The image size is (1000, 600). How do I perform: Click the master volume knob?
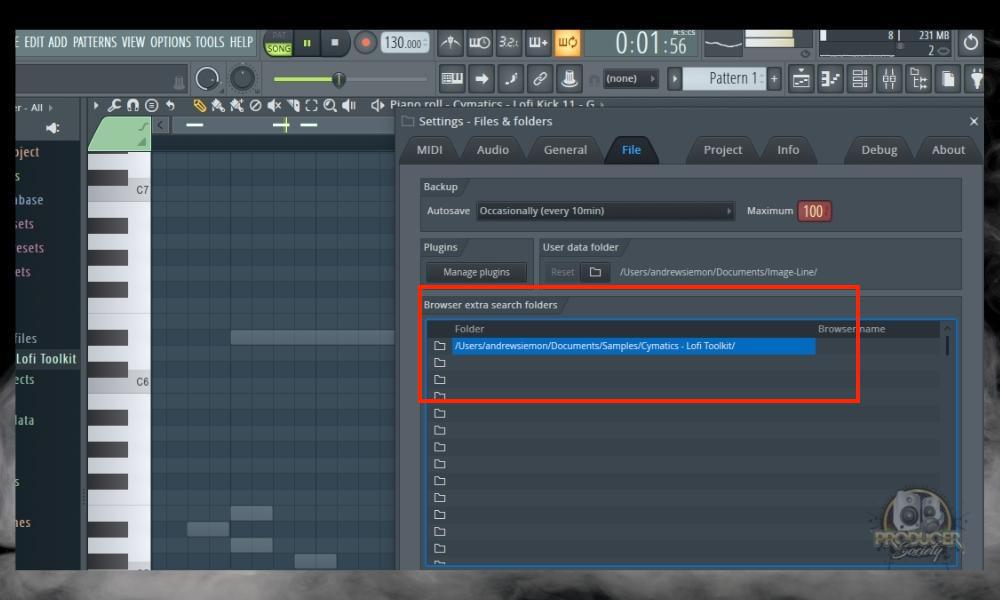click(x=207, y=79)
